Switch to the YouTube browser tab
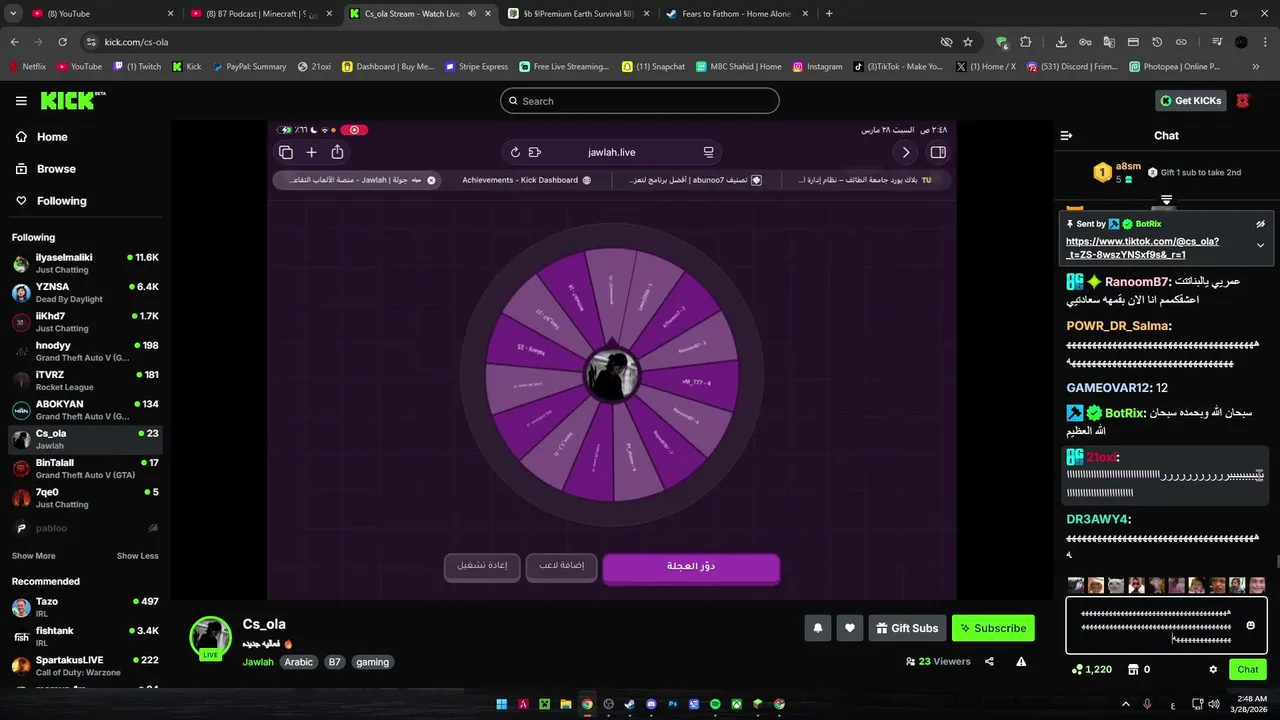 point(99,14)
